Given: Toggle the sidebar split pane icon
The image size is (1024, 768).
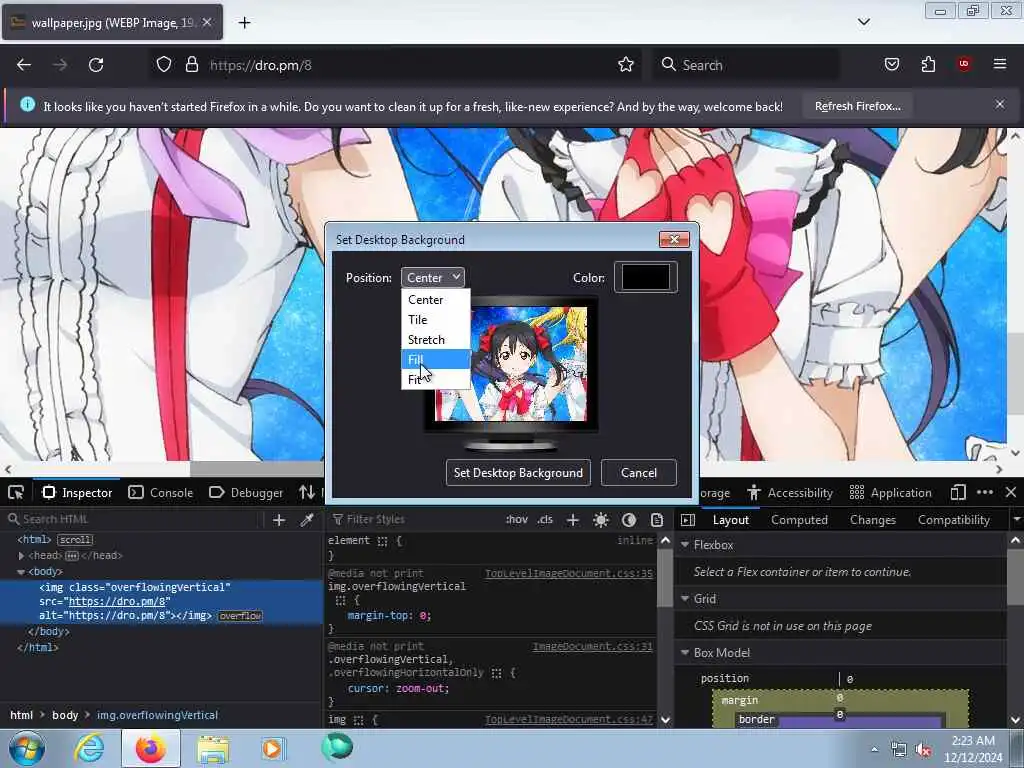Looking at the screenshot, I should [x=688, y=520].
